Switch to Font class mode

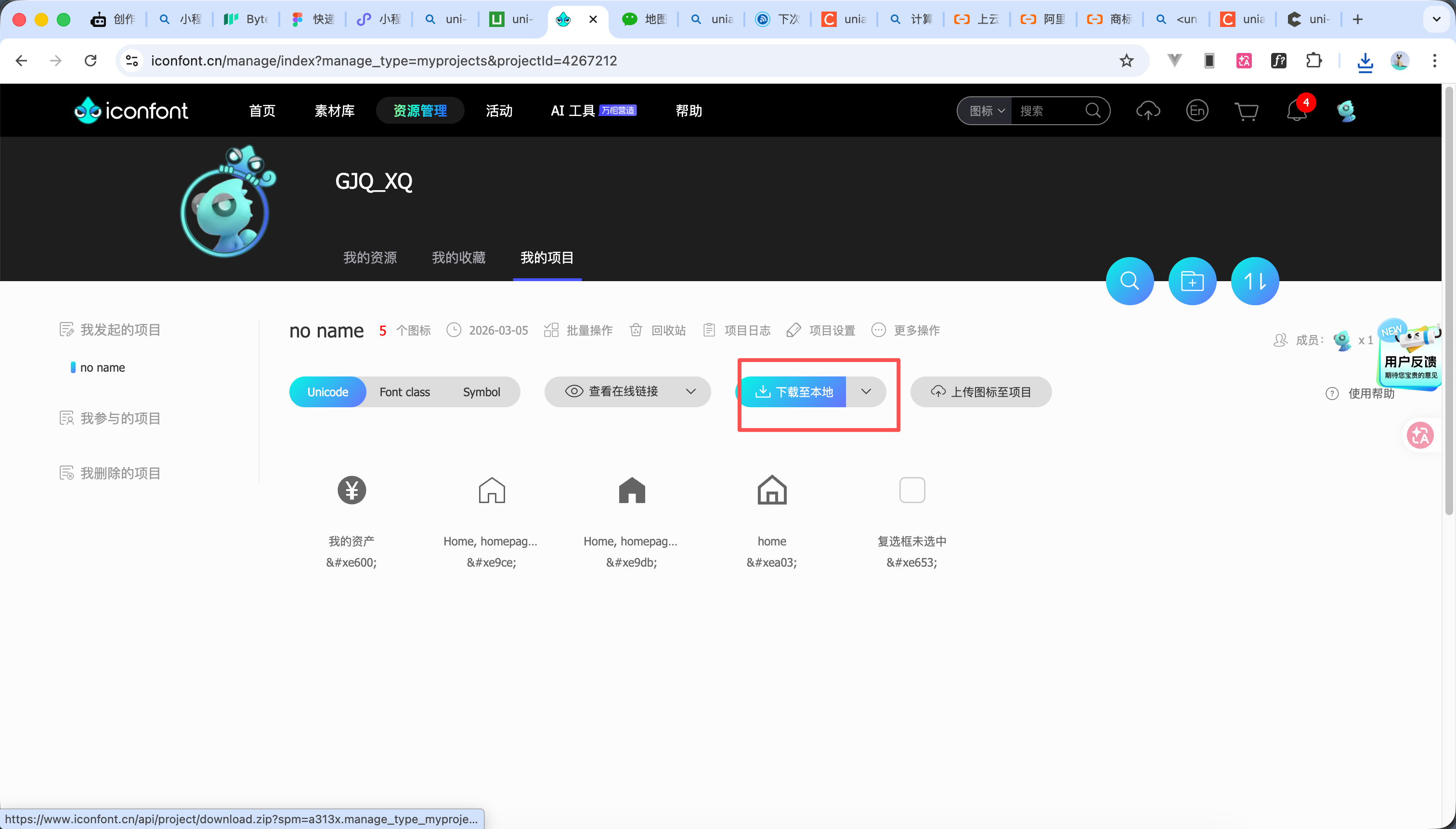click(404, 392)
